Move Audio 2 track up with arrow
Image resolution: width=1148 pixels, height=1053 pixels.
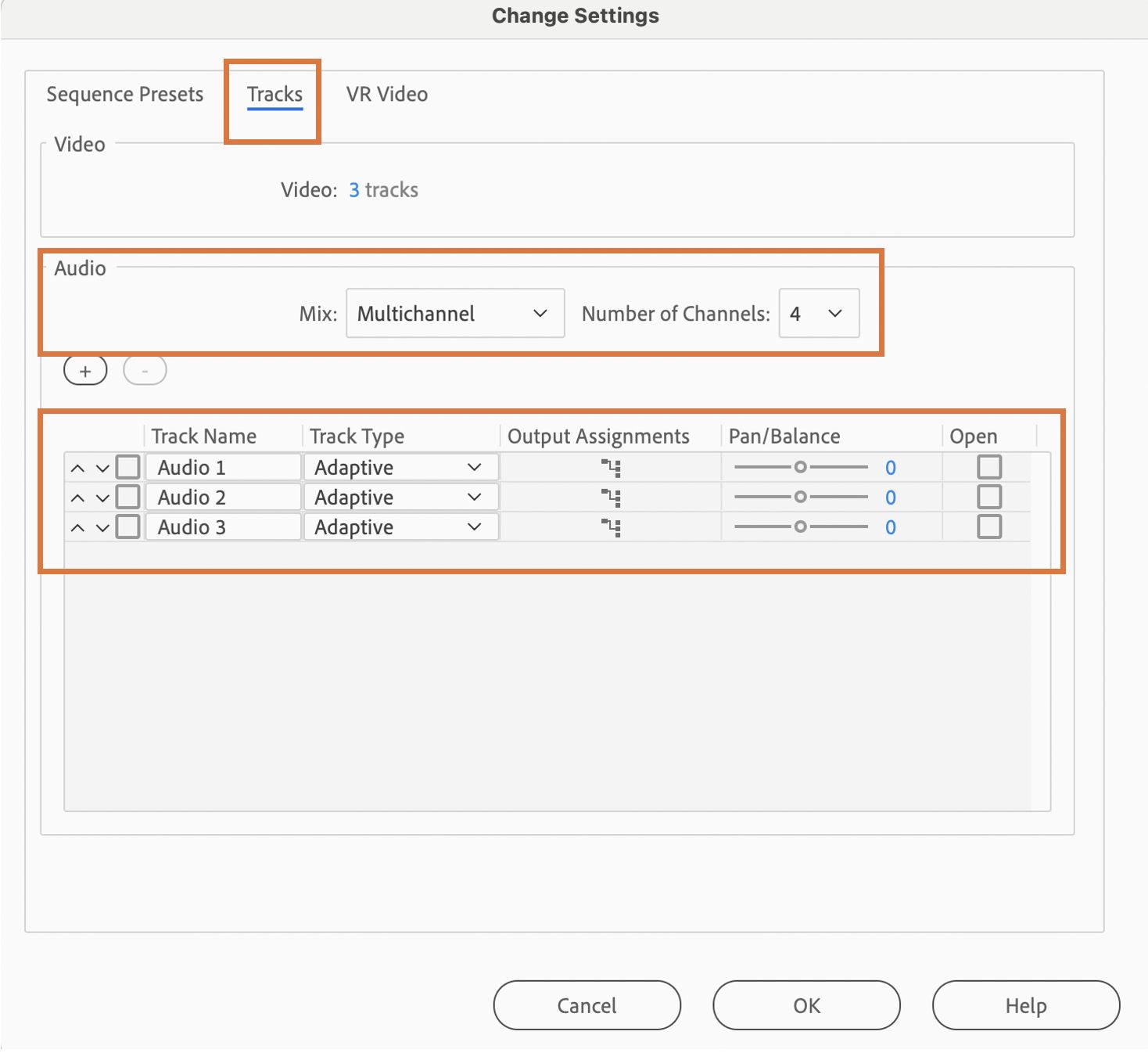point(77,498)
